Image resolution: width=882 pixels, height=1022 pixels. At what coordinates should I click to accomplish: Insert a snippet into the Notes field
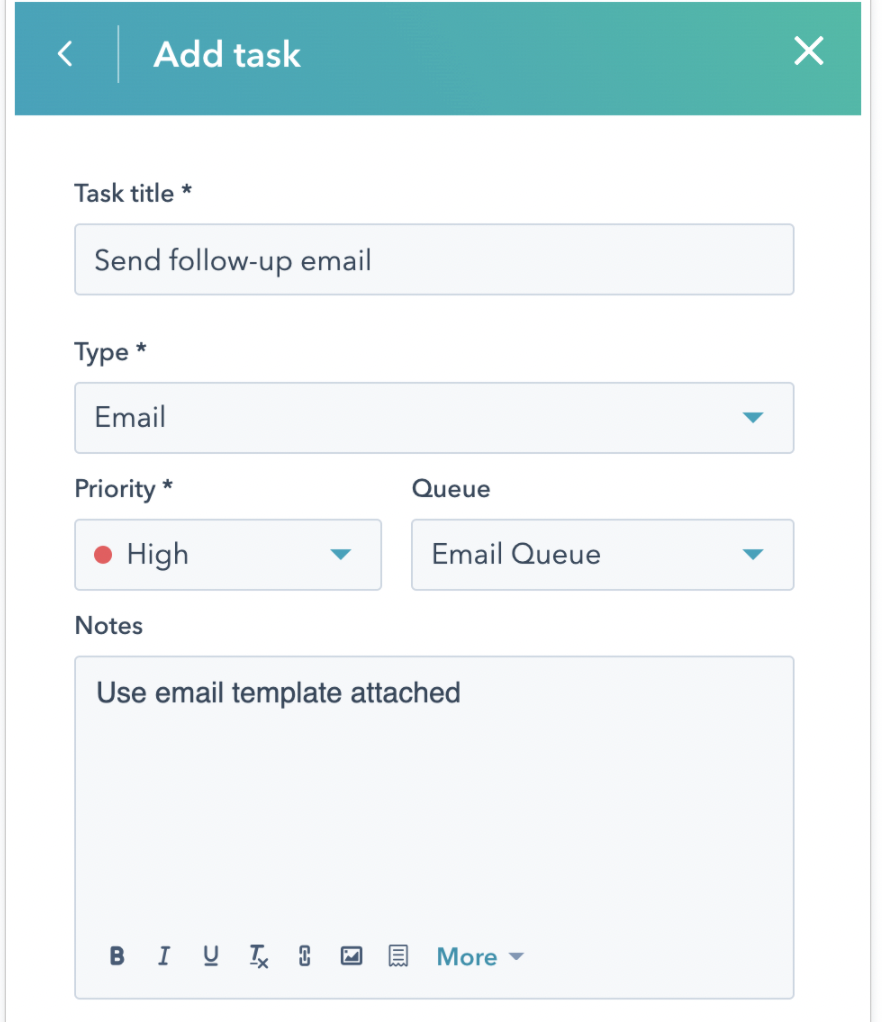pyautogui.click(x=398, y=956)
